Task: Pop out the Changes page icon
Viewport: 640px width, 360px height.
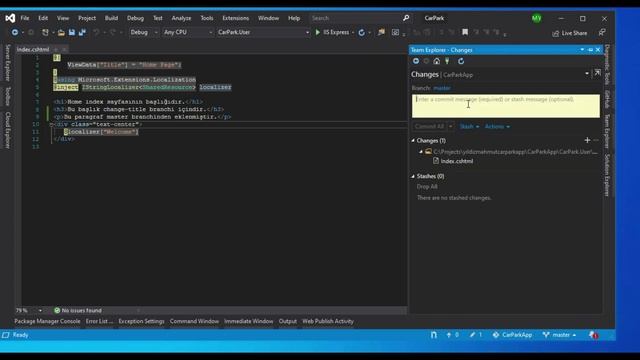Action: [597, 73]
